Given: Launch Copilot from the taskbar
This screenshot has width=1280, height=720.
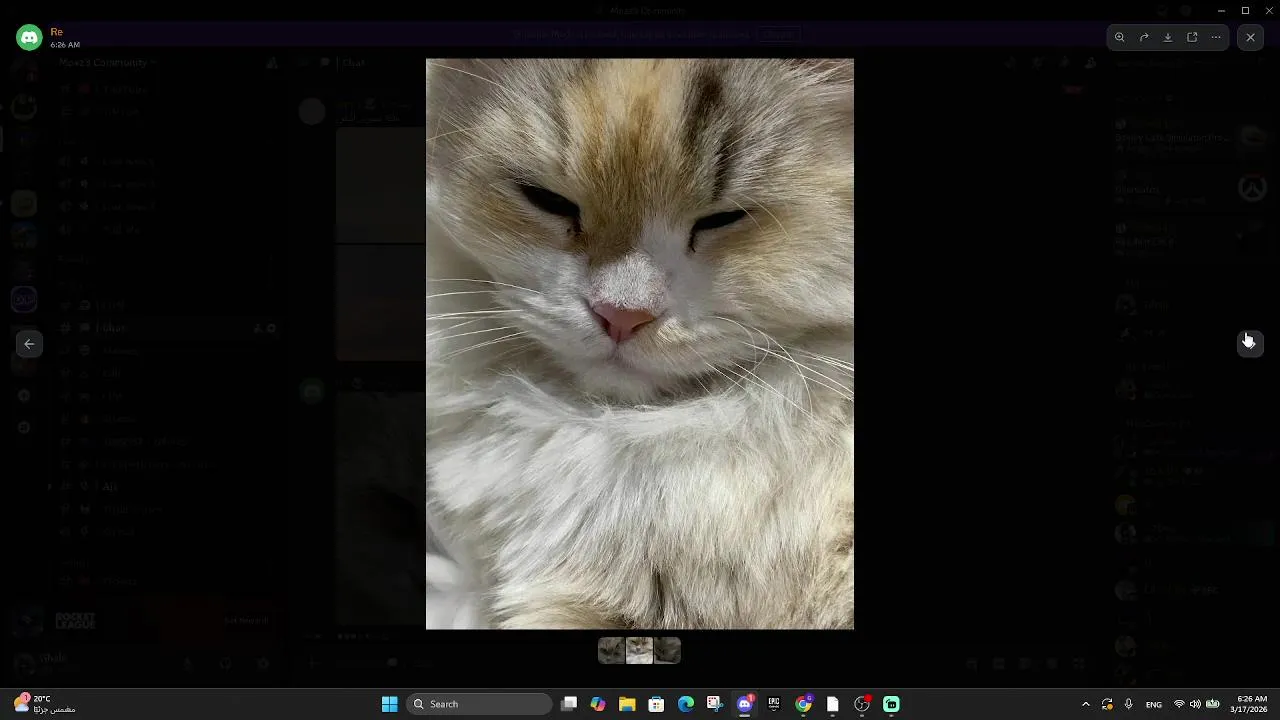Looking at the screenshot, I should coord(598,704).
